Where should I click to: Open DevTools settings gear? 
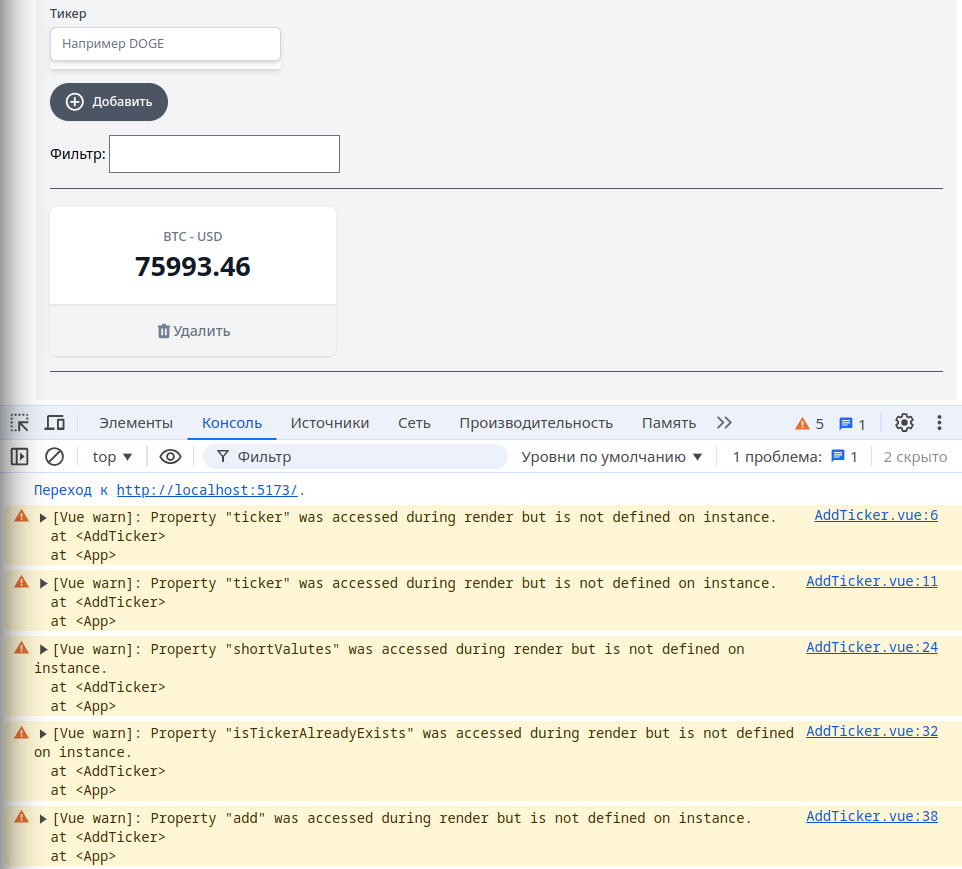click(x=904, y=423)
